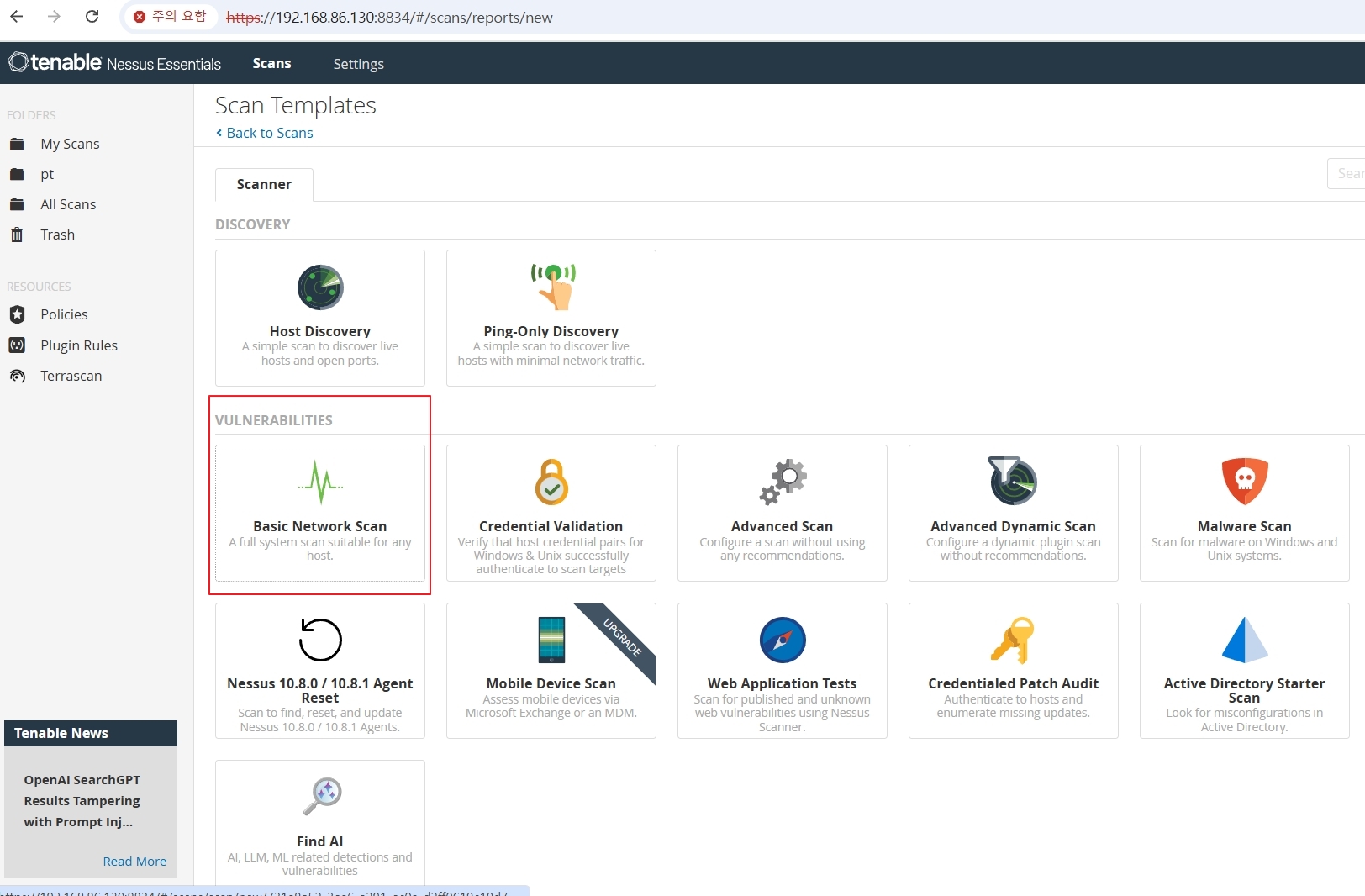Go Back to Scans link
The width and height of the screenshot is (1365, 896).
pyautogui.click(x=265, y=133)
